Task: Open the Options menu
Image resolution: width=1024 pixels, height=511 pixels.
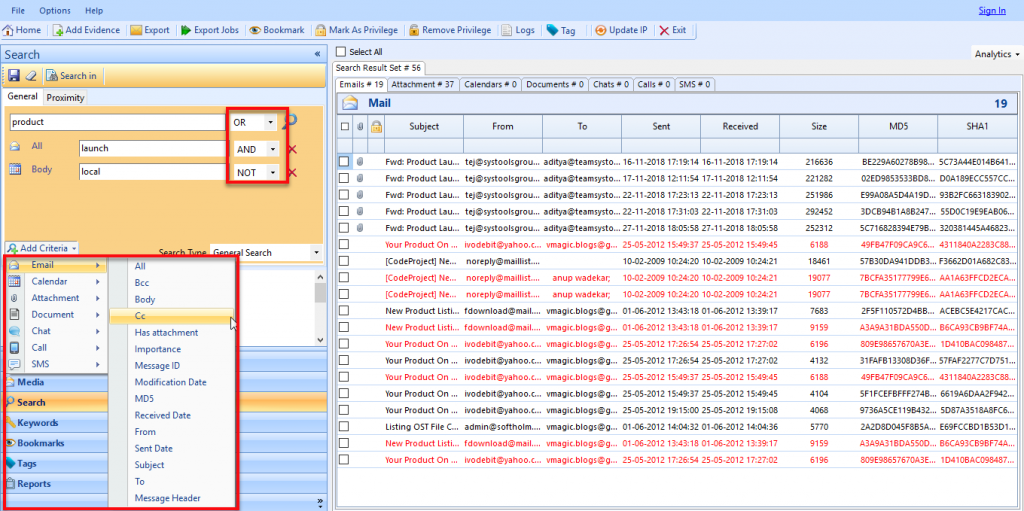Action: [55, 10]
